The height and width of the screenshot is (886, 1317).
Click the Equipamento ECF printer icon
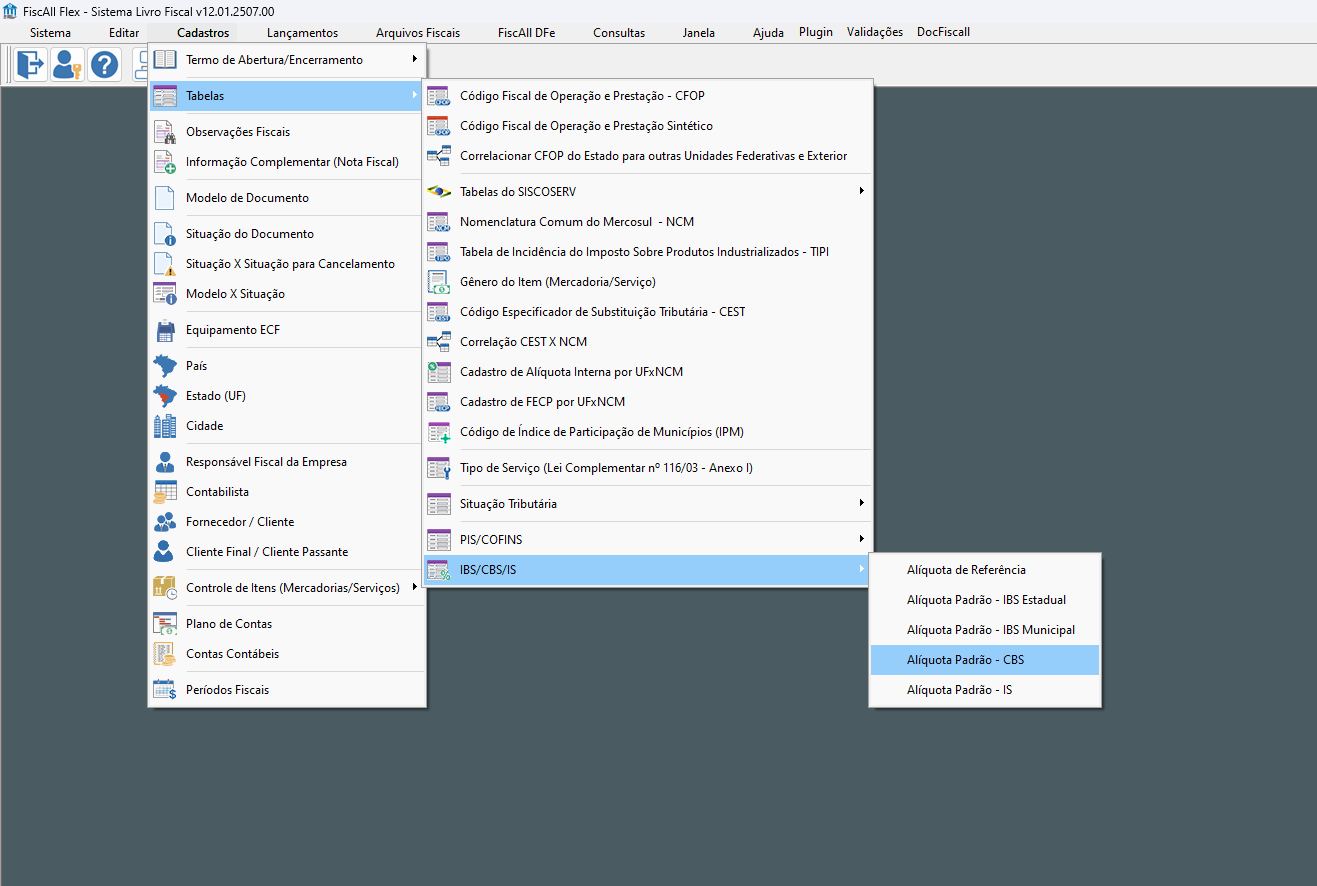click(165, 330)
